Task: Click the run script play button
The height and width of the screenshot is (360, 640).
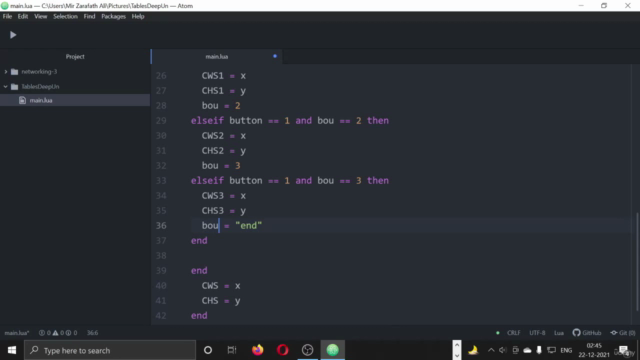Action: (x=13, y=35)
